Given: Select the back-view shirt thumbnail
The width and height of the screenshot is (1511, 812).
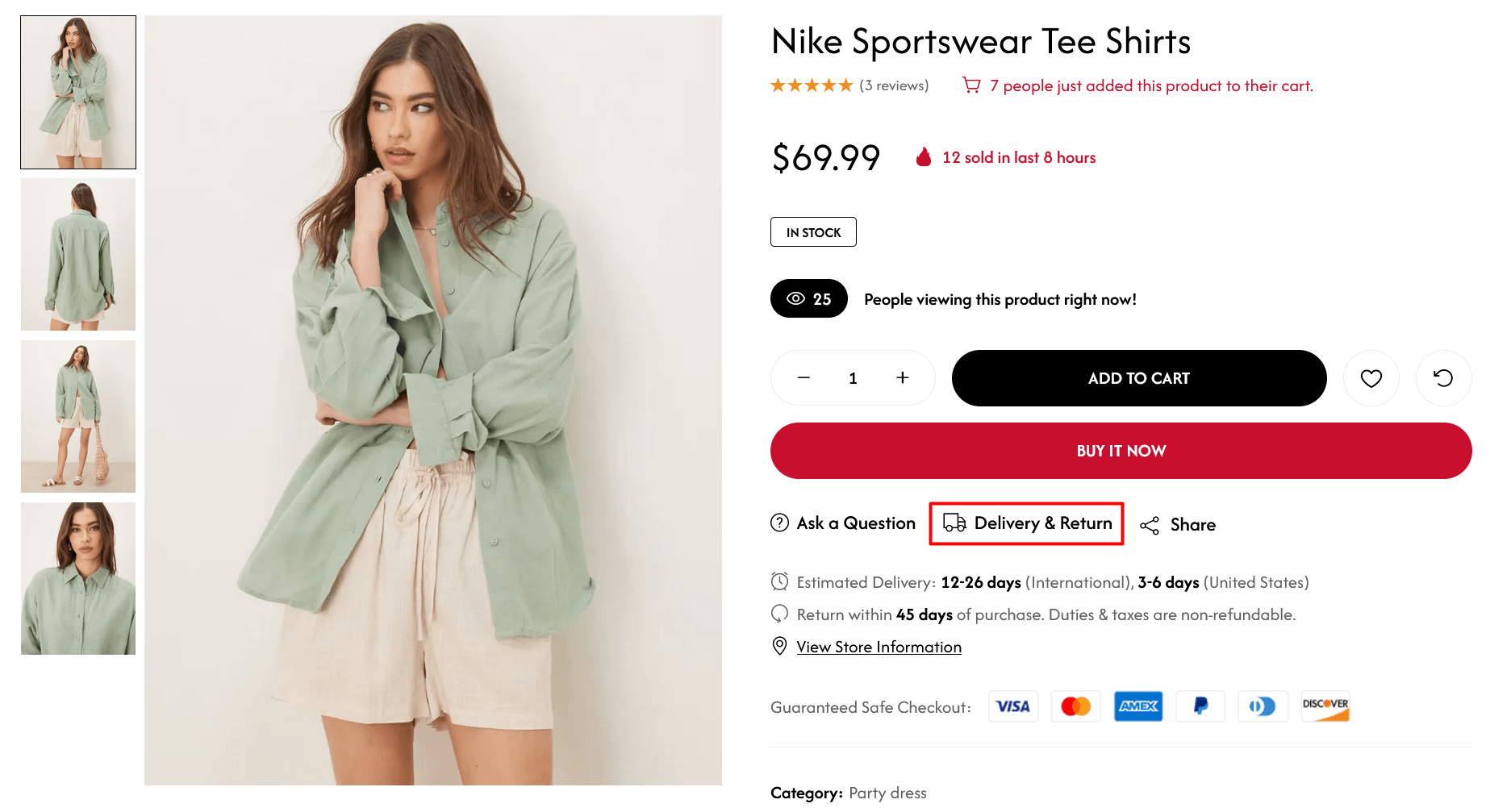Looking at the screenshot, I should tap(78, 255).
